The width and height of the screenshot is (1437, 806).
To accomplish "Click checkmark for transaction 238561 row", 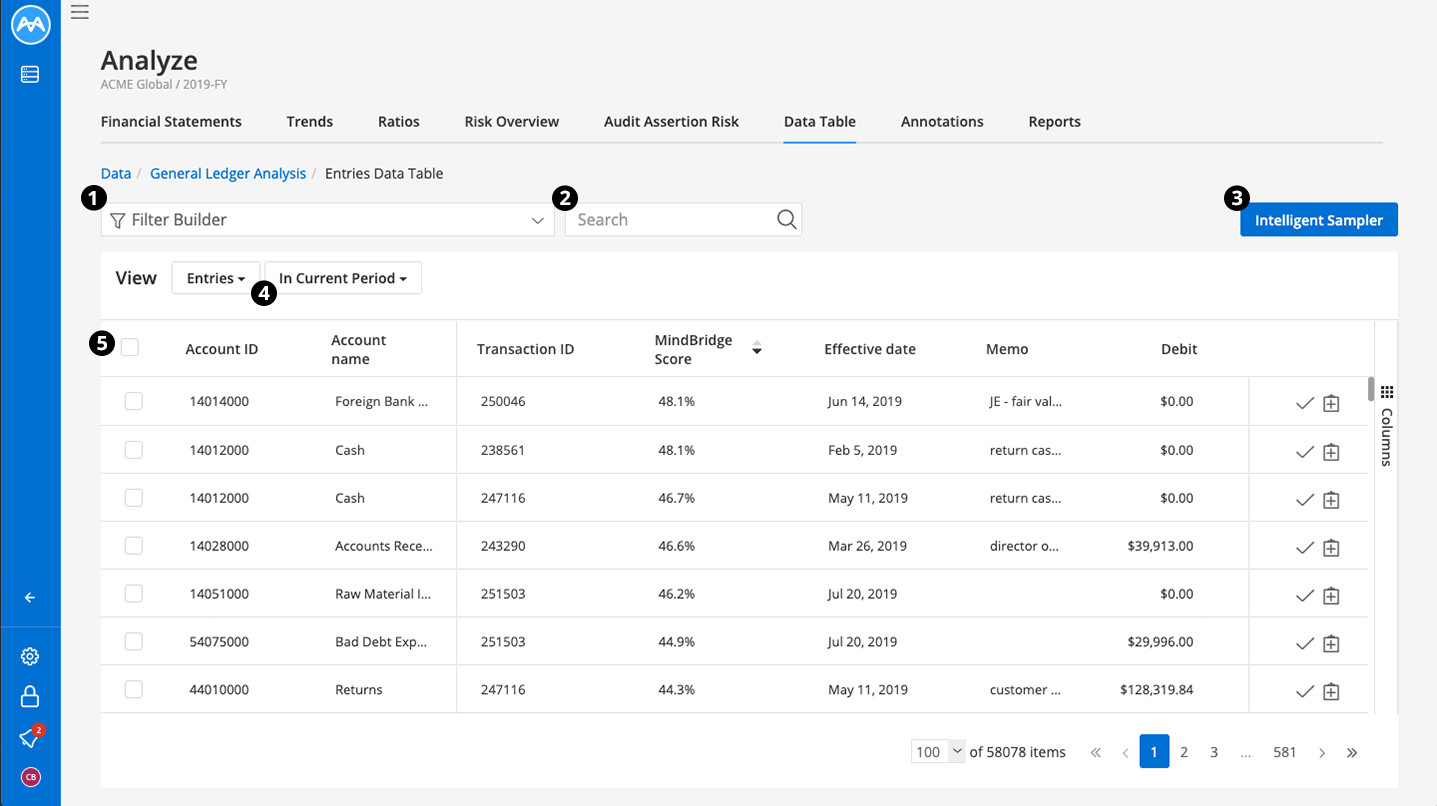I will tap(1304, 451).
